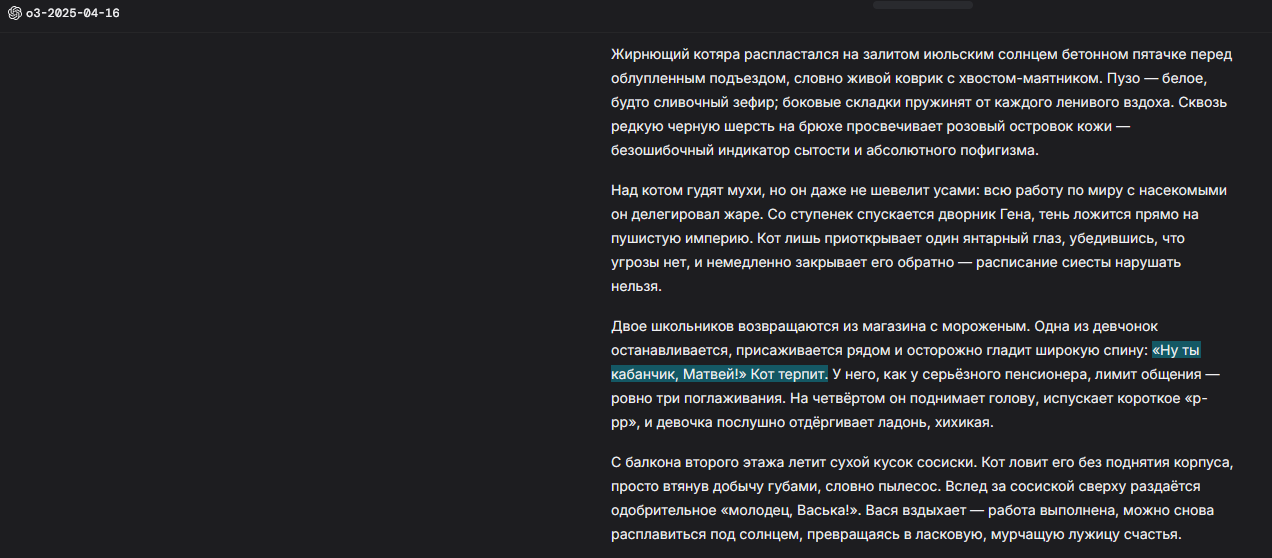This screenshot has width=1272, height=558.
Task: Click the paragraph starting with "С балкона второго этажа"
Action: 922,498
